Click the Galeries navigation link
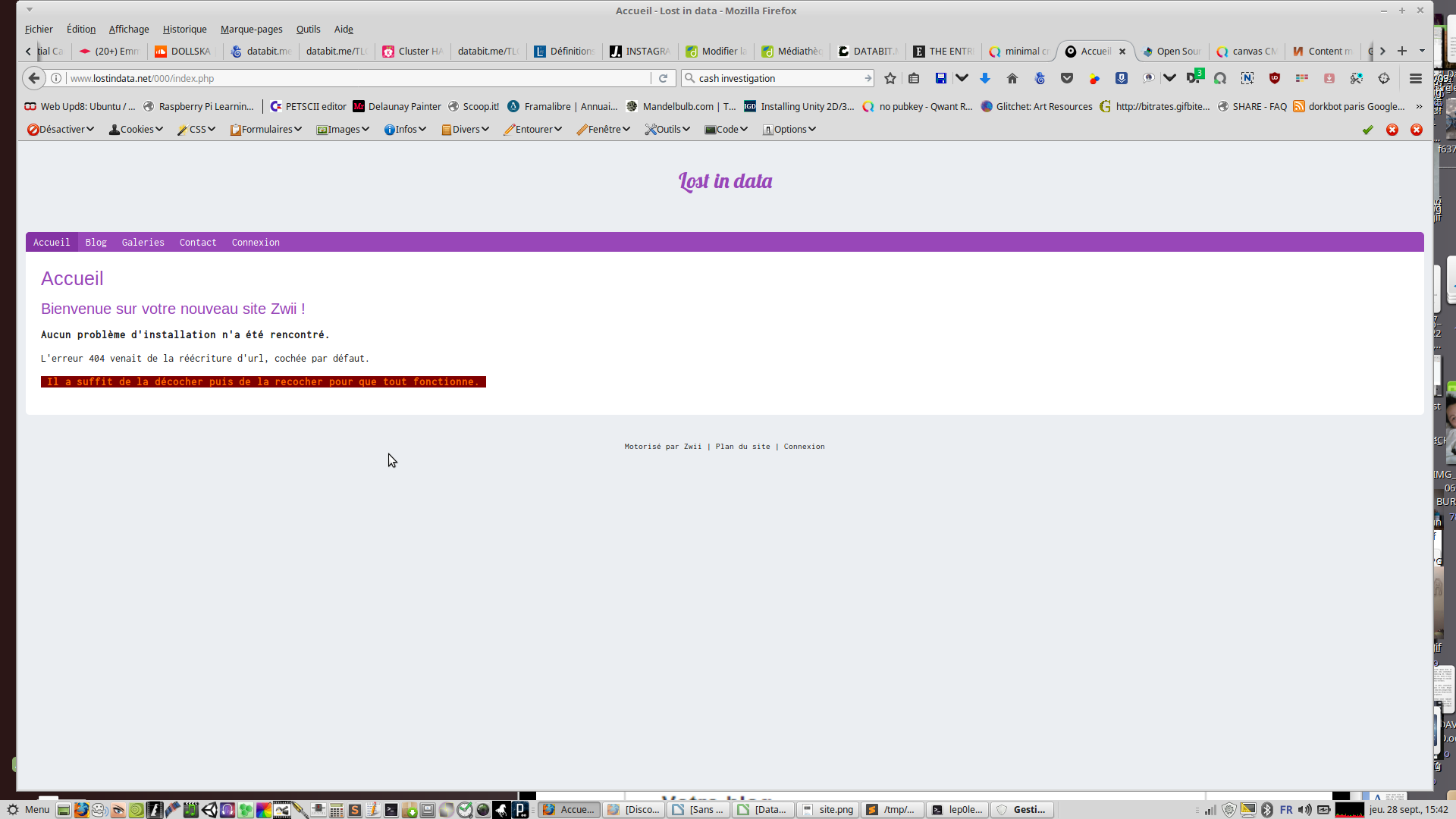Screen dimensions: 1456x819 coord(143,243)
